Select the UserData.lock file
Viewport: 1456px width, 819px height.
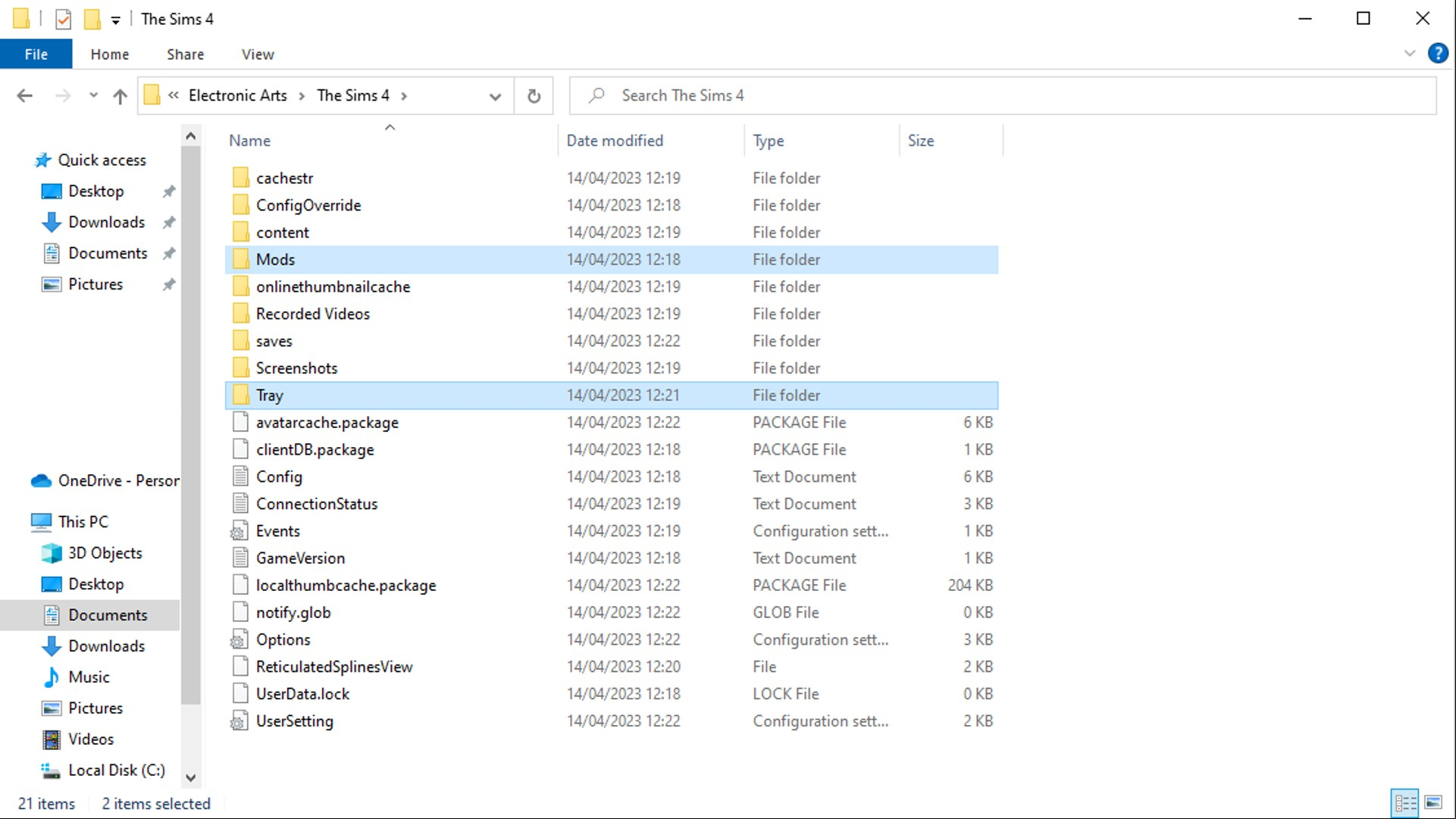[x=612, y=694]
